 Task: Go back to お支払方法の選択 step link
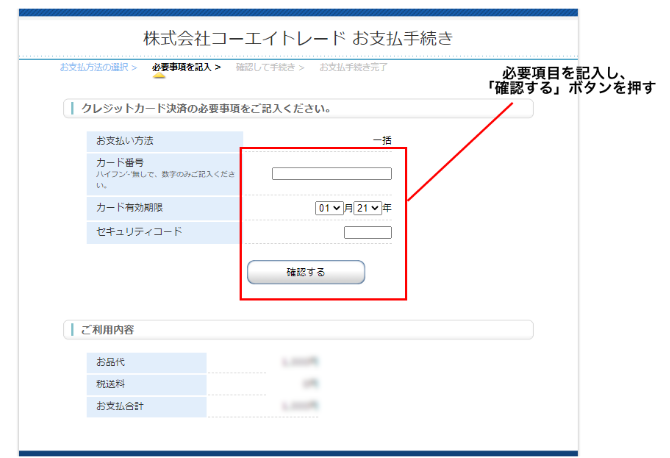(x=98, y=67)
